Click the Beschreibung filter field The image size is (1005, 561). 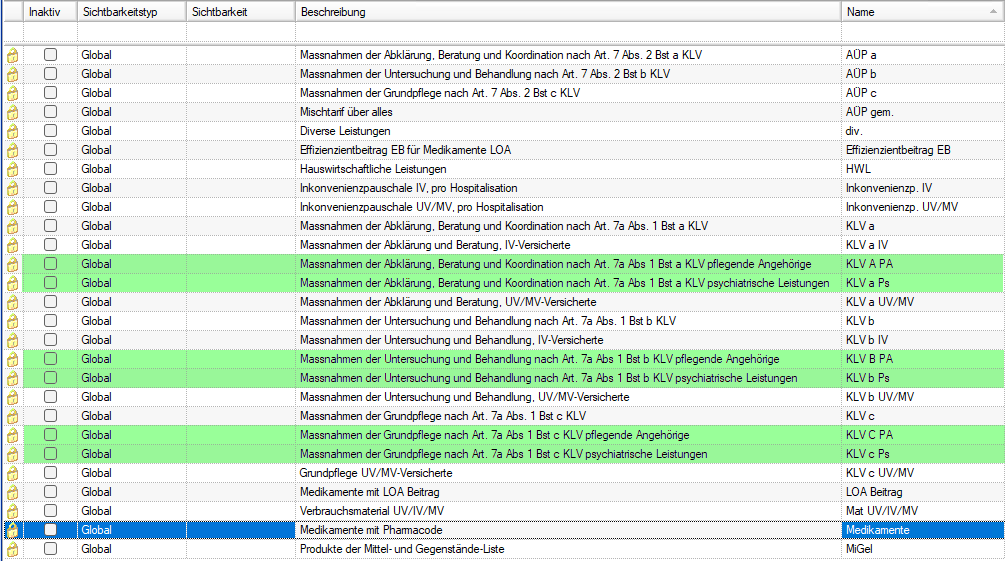pyautogui.click(x=568, y=31)
